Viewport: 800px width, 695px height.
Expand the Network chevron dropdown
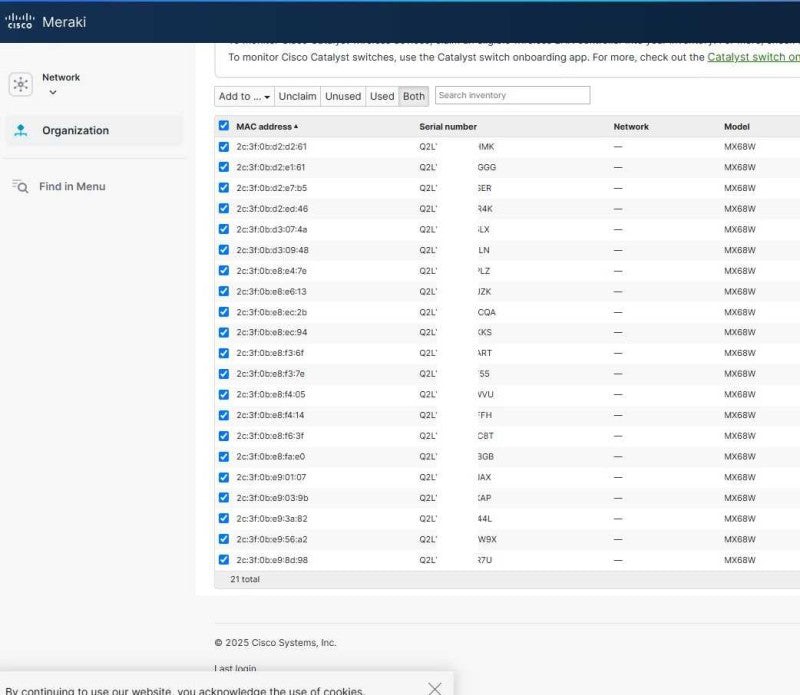53,92
